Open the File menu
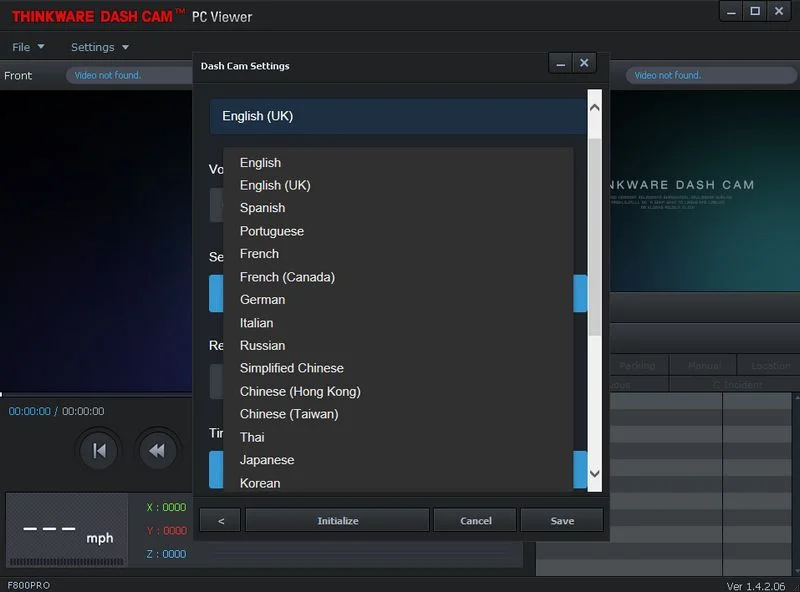 pos(28,47)
